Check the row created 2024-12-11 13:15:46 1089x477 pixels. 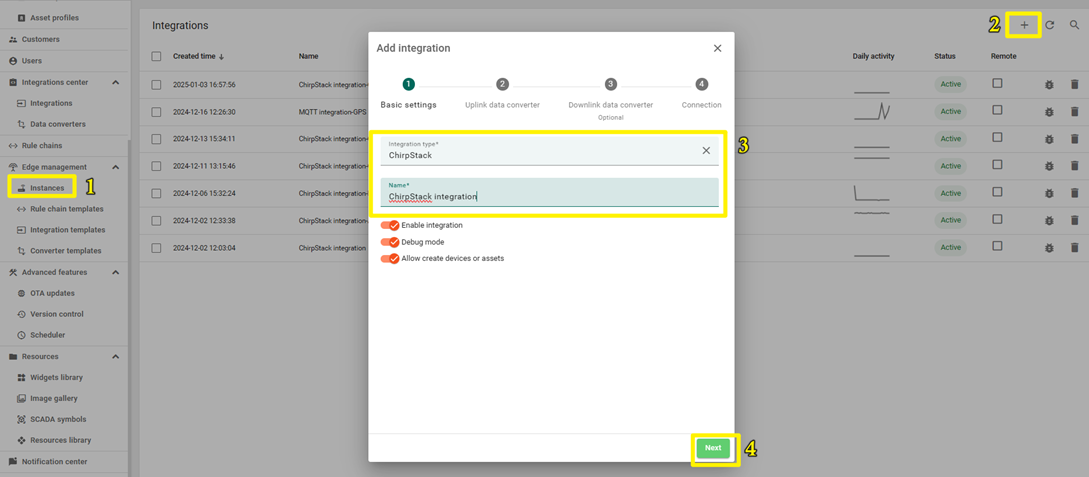click(x=156, y=166)
